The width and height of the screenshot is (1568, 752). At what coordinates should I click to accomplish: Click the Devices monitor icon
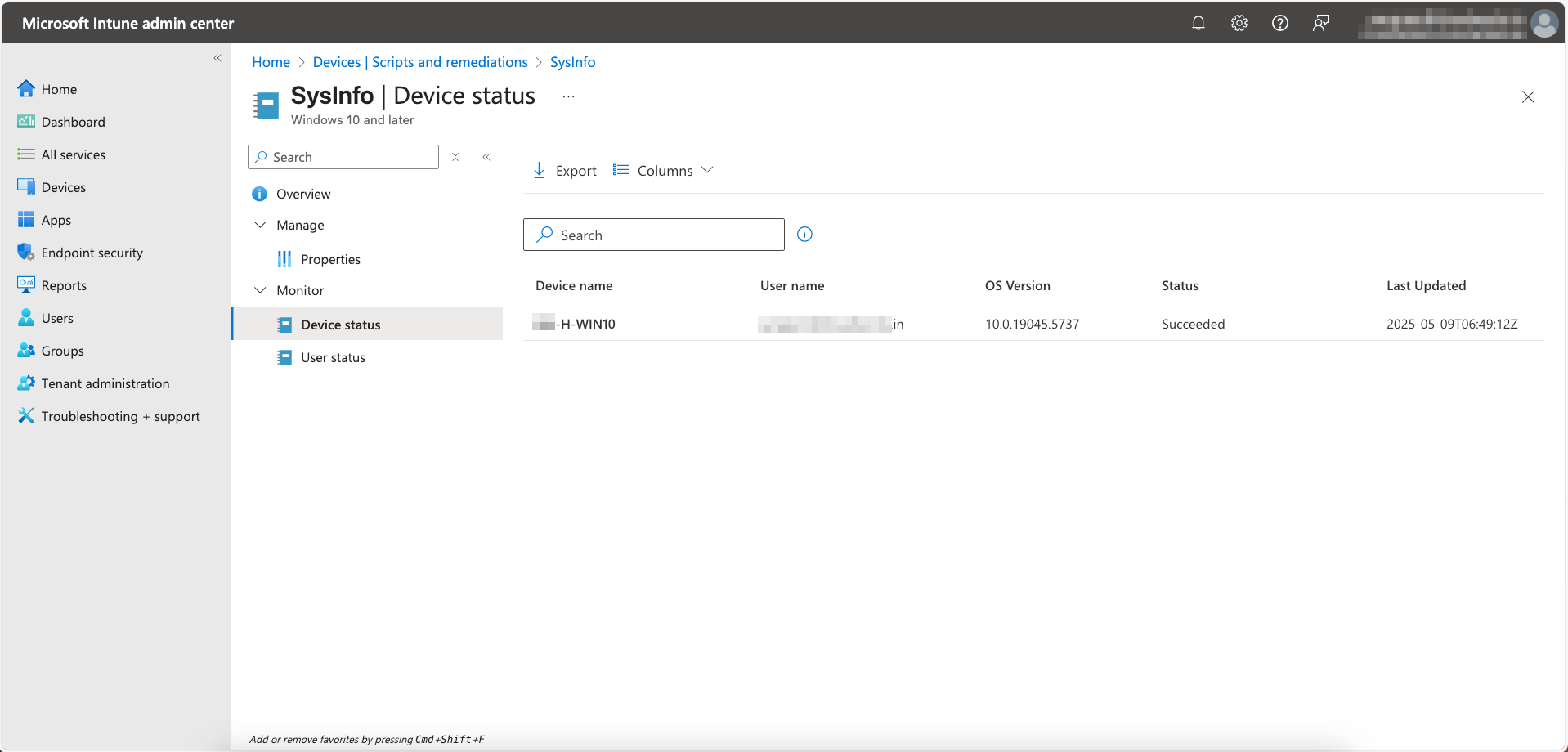coord(26,186)
